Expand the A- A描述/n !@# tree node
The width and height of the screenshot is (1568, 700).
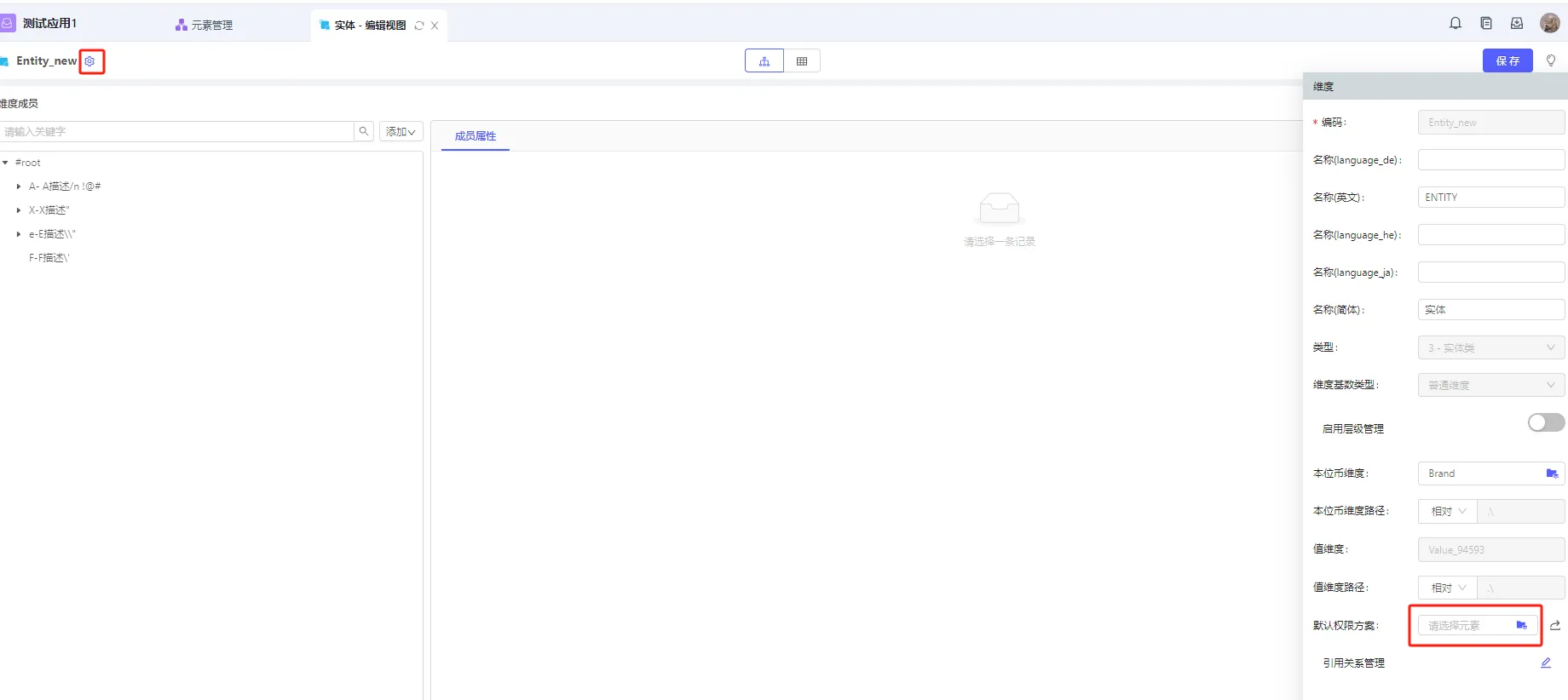point(19,186)
